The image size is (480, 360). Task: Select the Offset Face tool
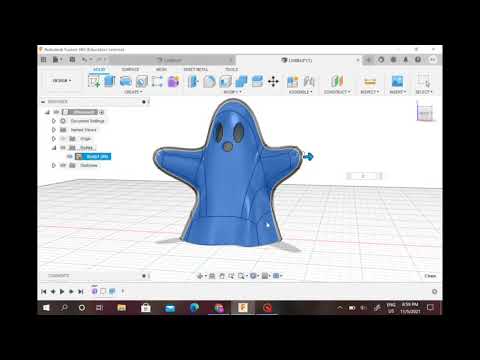coord(257,81)
